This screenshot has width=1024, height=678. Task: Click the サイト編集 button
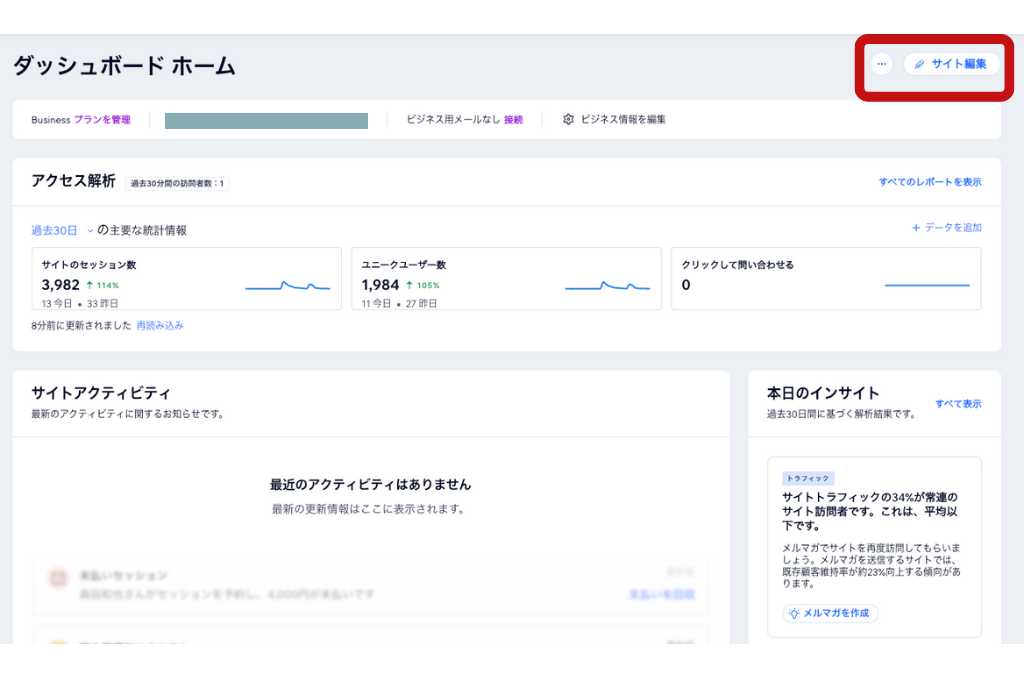coord(951,64)
